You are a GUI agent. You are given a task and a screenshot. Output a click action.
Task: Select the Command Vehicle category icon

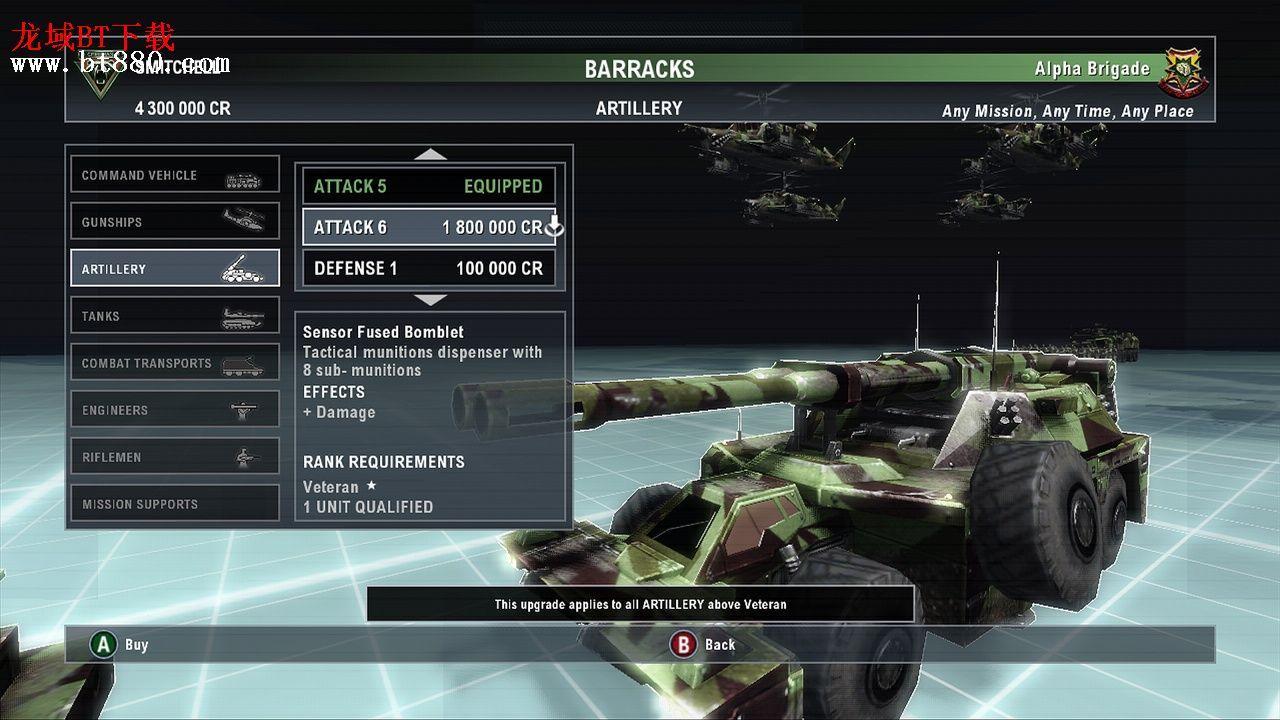tap(243, 180)
